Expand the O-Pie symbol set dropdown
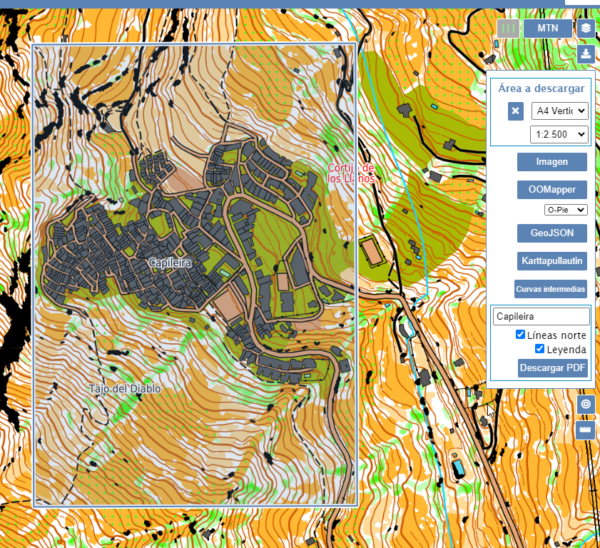 (x=566, y=210)
